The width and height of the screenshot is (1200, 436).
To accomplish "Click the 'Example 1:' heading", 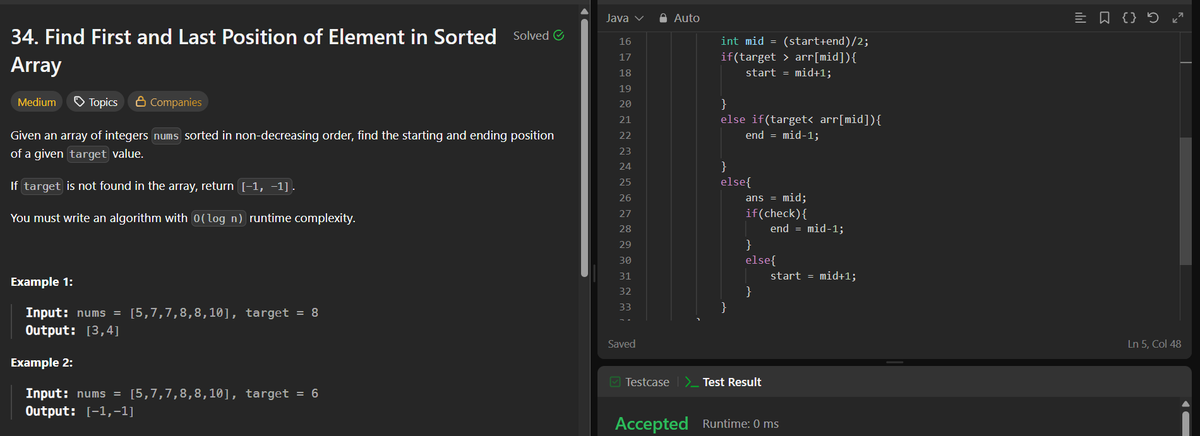I will tap(40, 281).
